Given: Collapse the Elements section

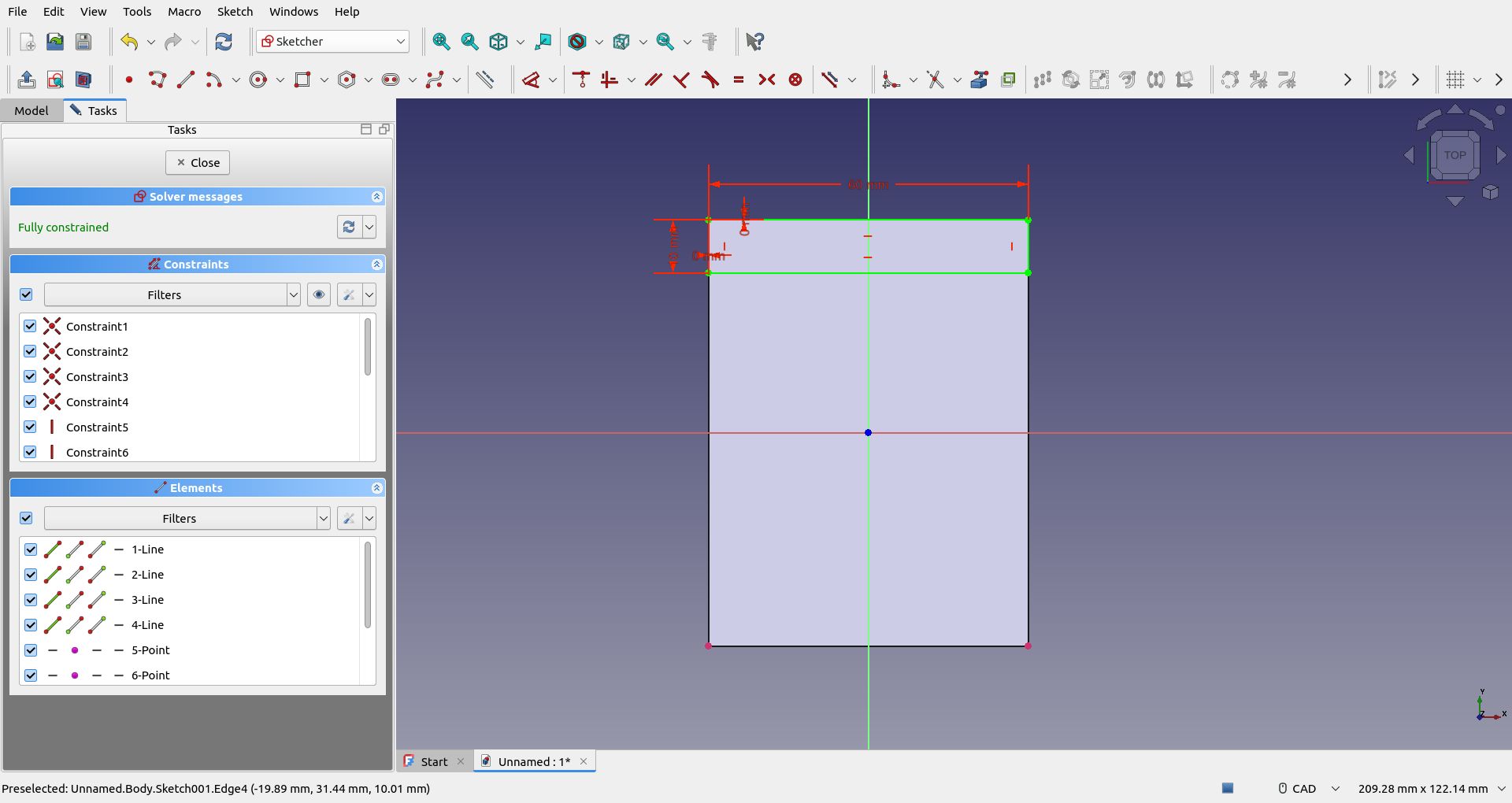Looking at the screenshot, I should 376,488.
